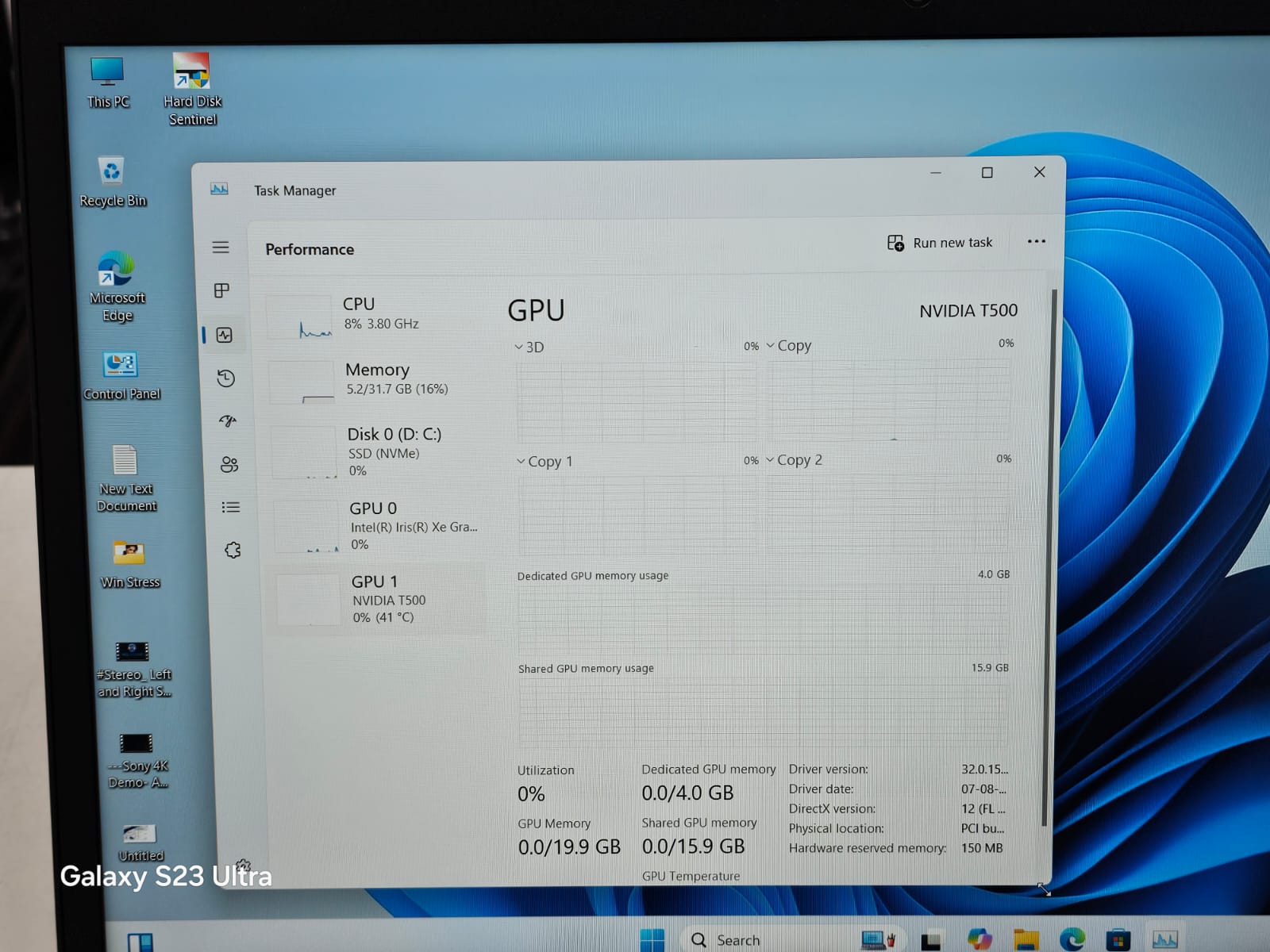Click the 'NVIDIA T500' heading text
Viewport: 1270px width, 952px height.
click(x=968, y=311)
